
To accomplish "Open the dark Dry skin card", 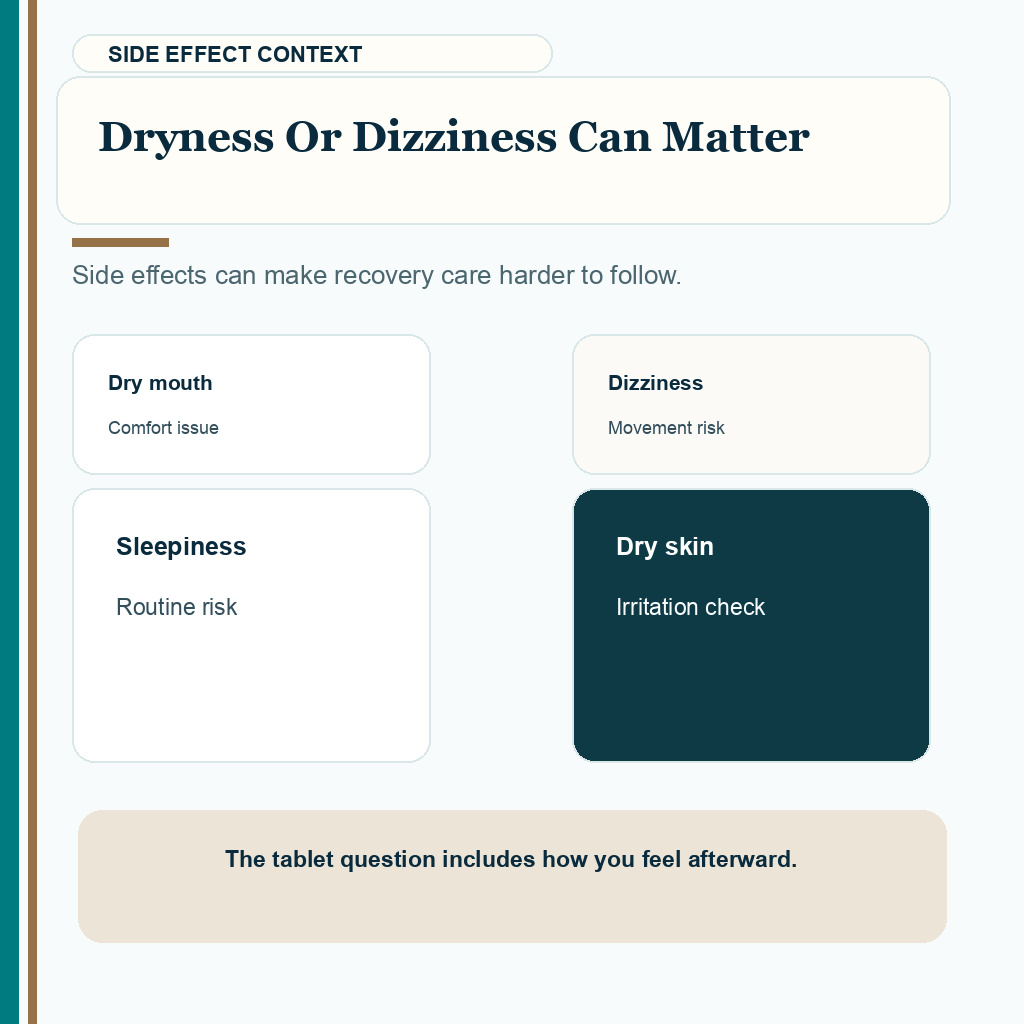I will pyautogui.click(x=751, y=625).
